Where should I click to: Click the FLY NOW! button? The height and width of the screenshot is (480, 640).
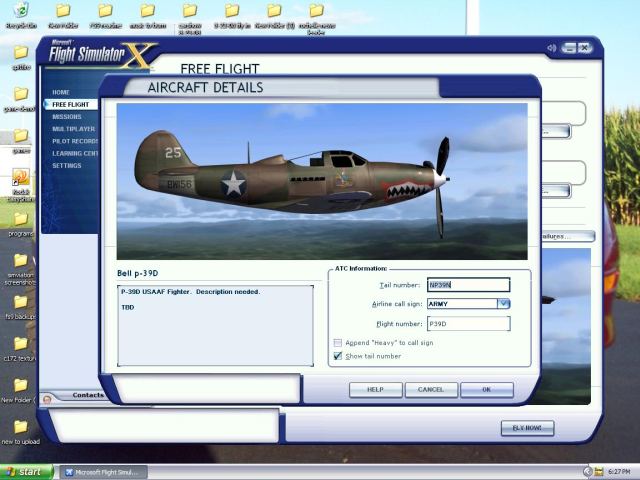pyautogui.click(x=527, y=428)
